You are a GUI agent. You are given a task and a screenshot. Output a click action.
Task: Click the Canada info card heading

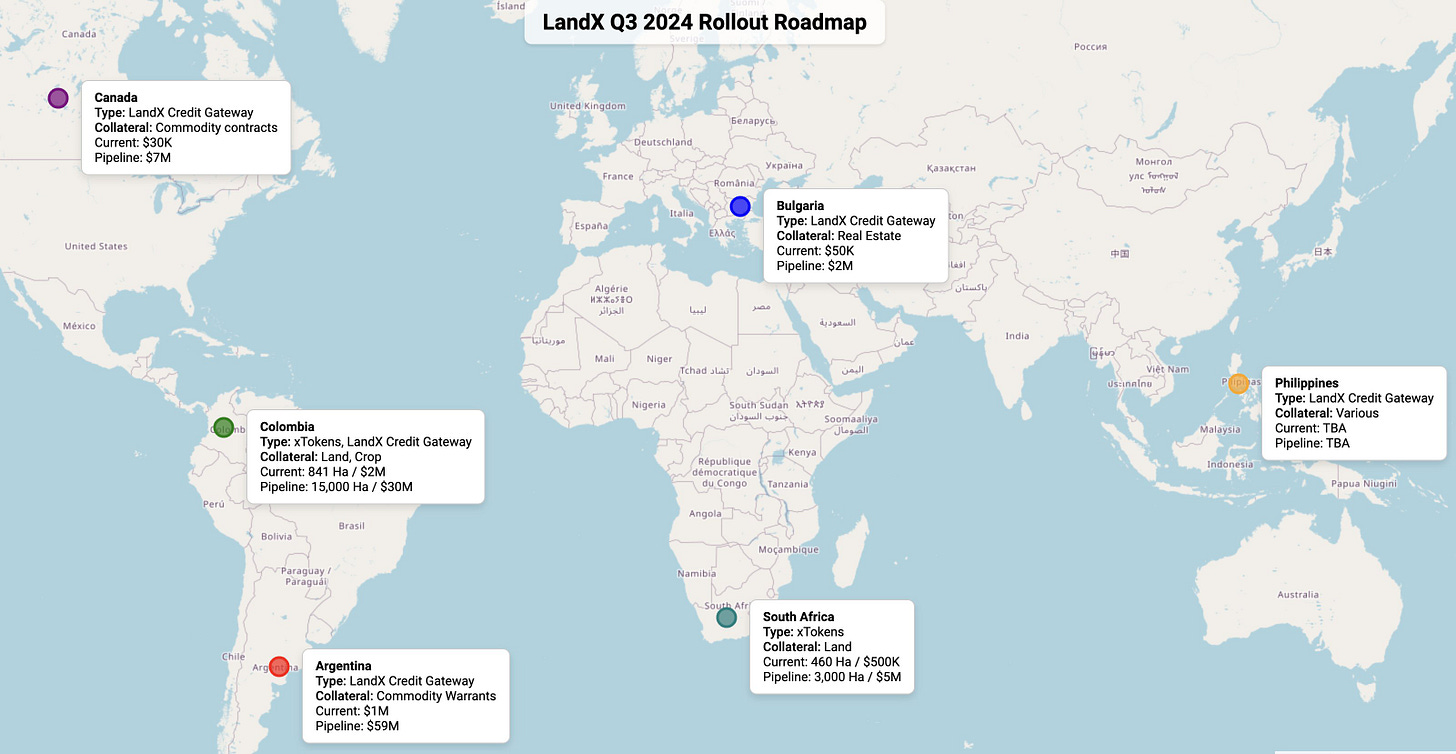click(116, 98)
